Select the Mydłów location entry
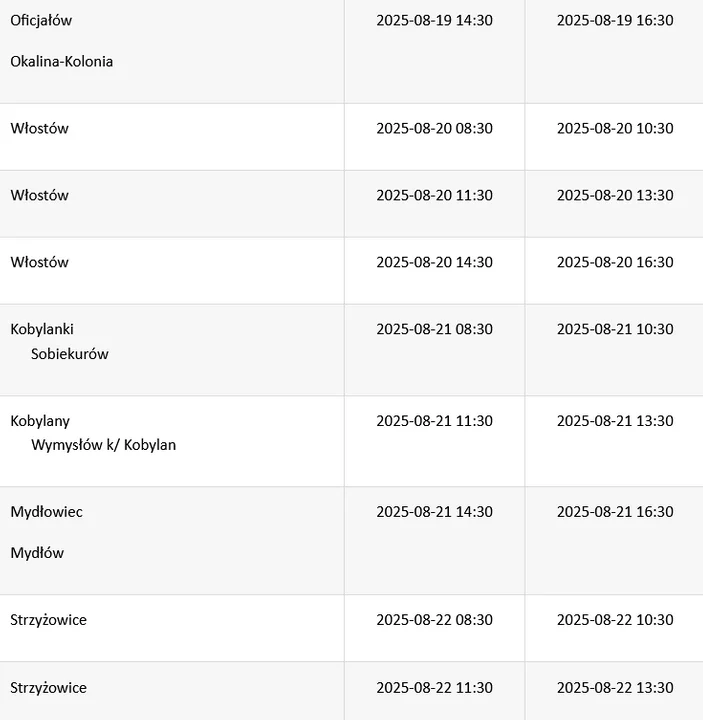703x720 pixels. (x=37, y=553)
